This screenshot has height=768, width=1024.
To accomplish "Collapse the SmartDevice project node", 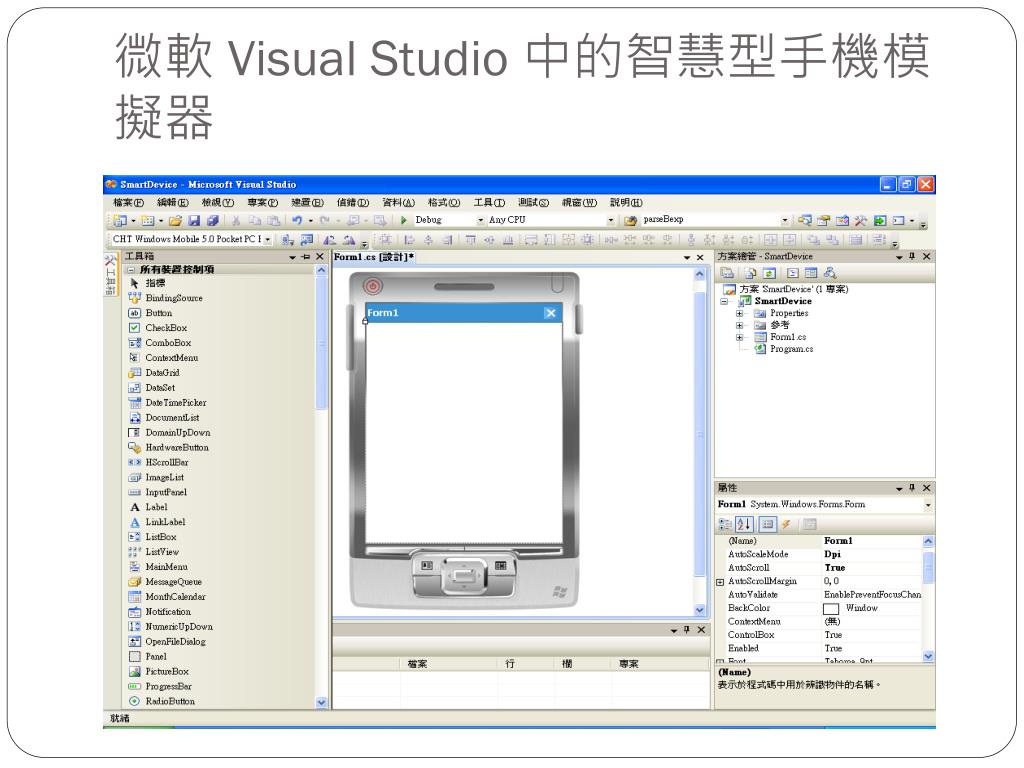I will click(x=724, y=301).
